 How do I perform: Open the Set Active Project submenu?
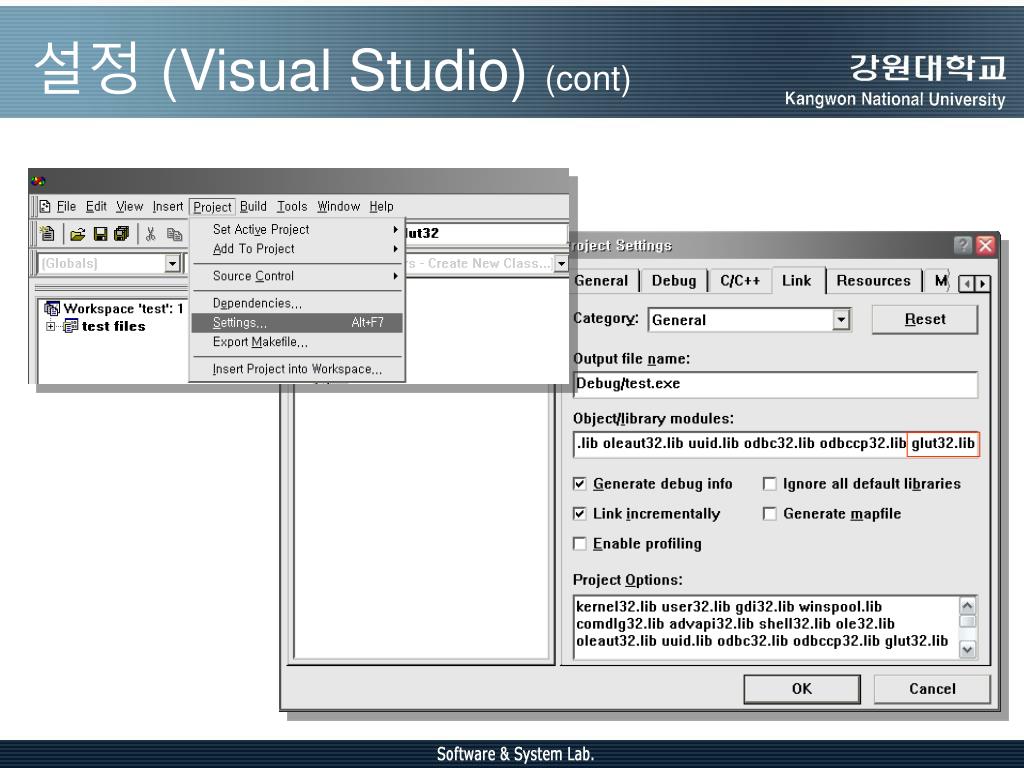(x=298, y=229)
